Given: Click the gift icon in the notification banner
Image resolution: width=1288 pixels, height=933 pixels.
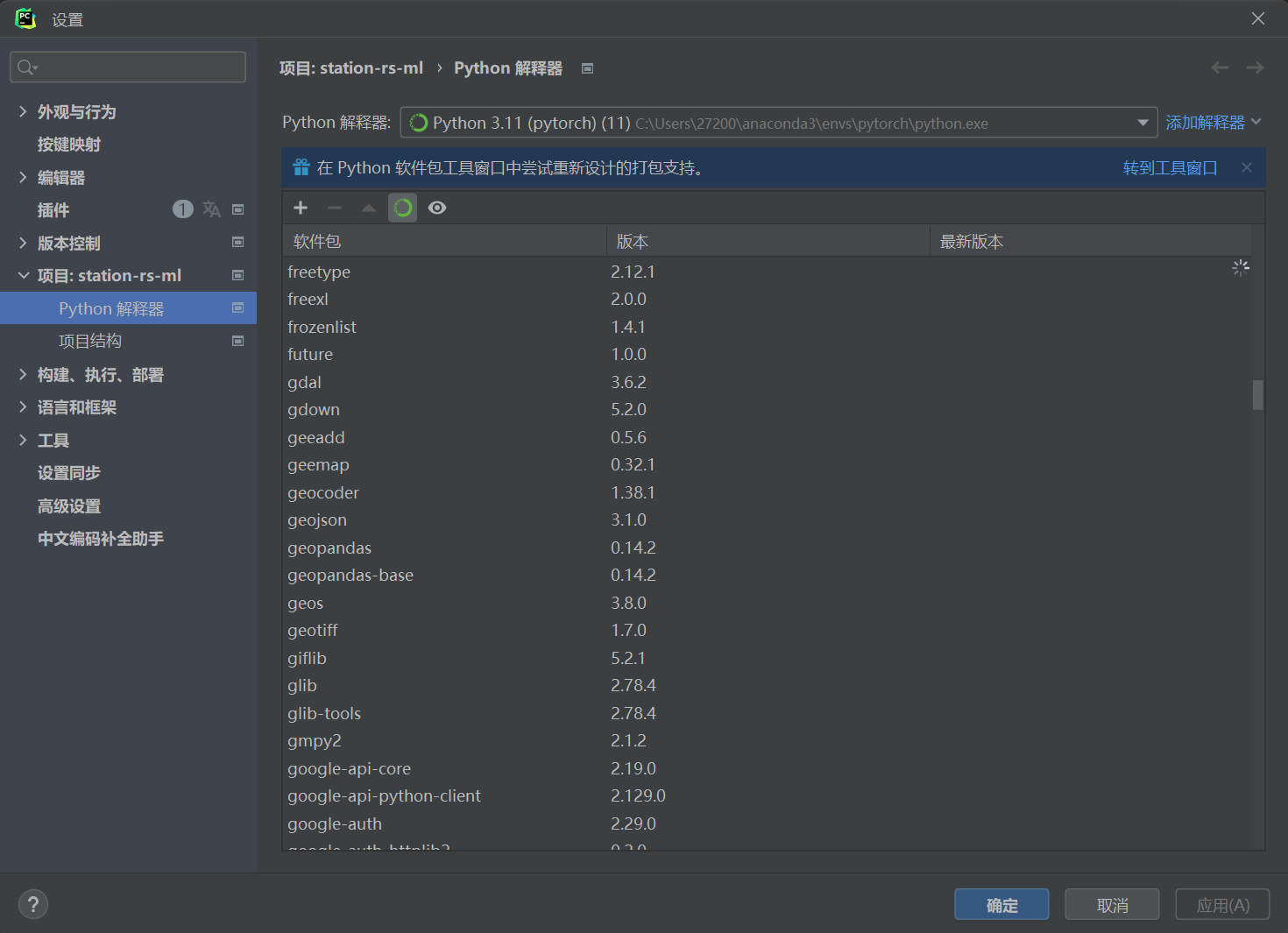Looking at the screenshot, I should click(301, 167).
